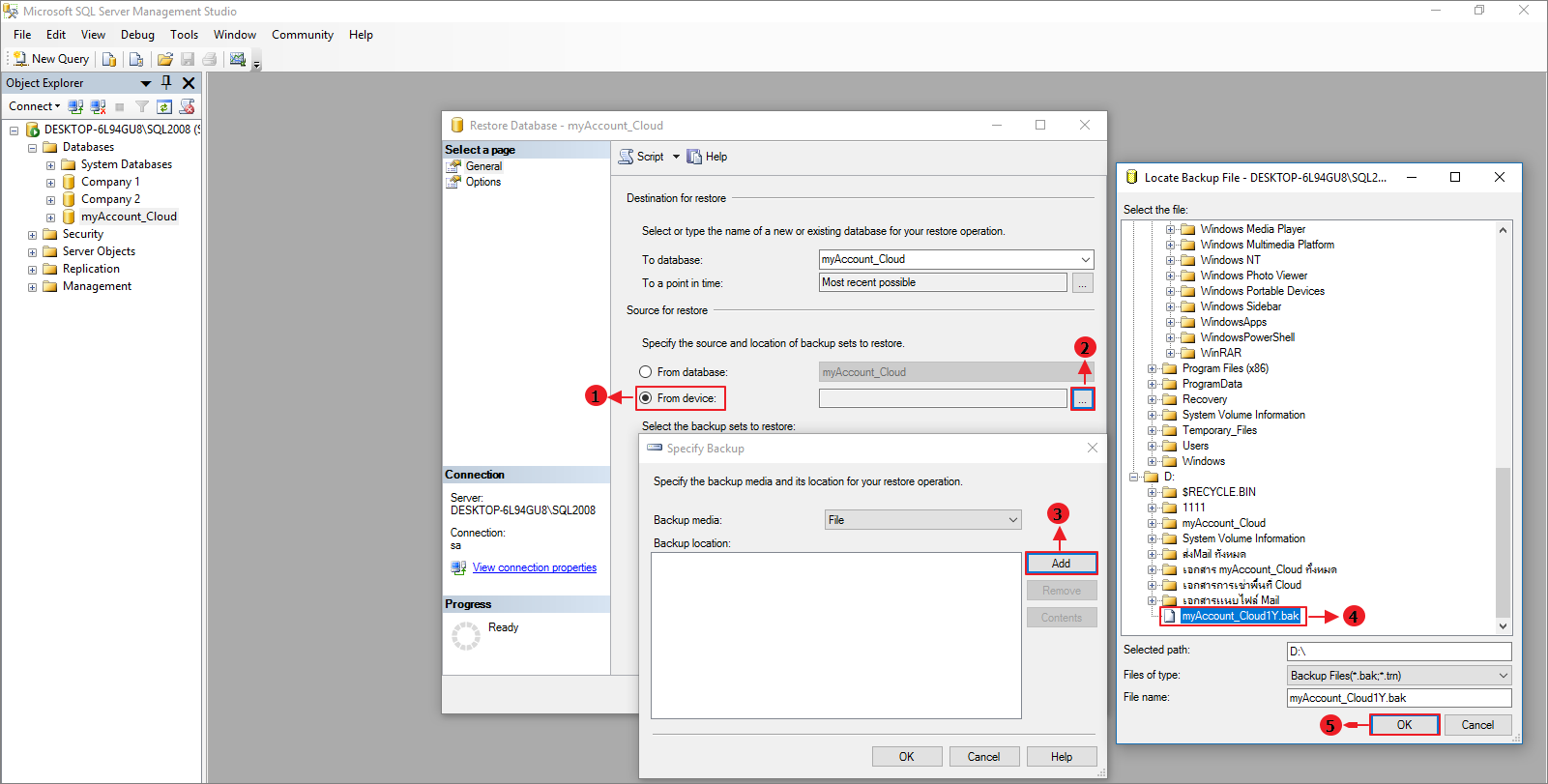1548x784 pixels.
Task: Click the Connect Object Explorer icon
Action: tap(75, 106)
